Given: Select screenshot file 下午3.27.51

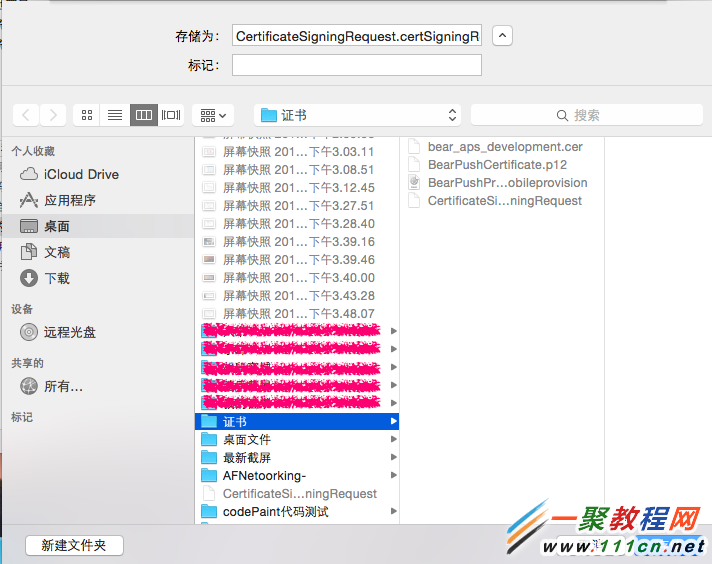Looking at the screenshot, I should [297, 206].
